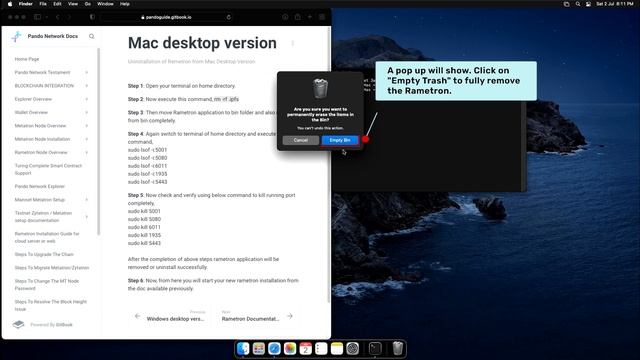This screenshot has width=640, height=360.
Task: Open Safari from the Dock
Action: [274, 349]
